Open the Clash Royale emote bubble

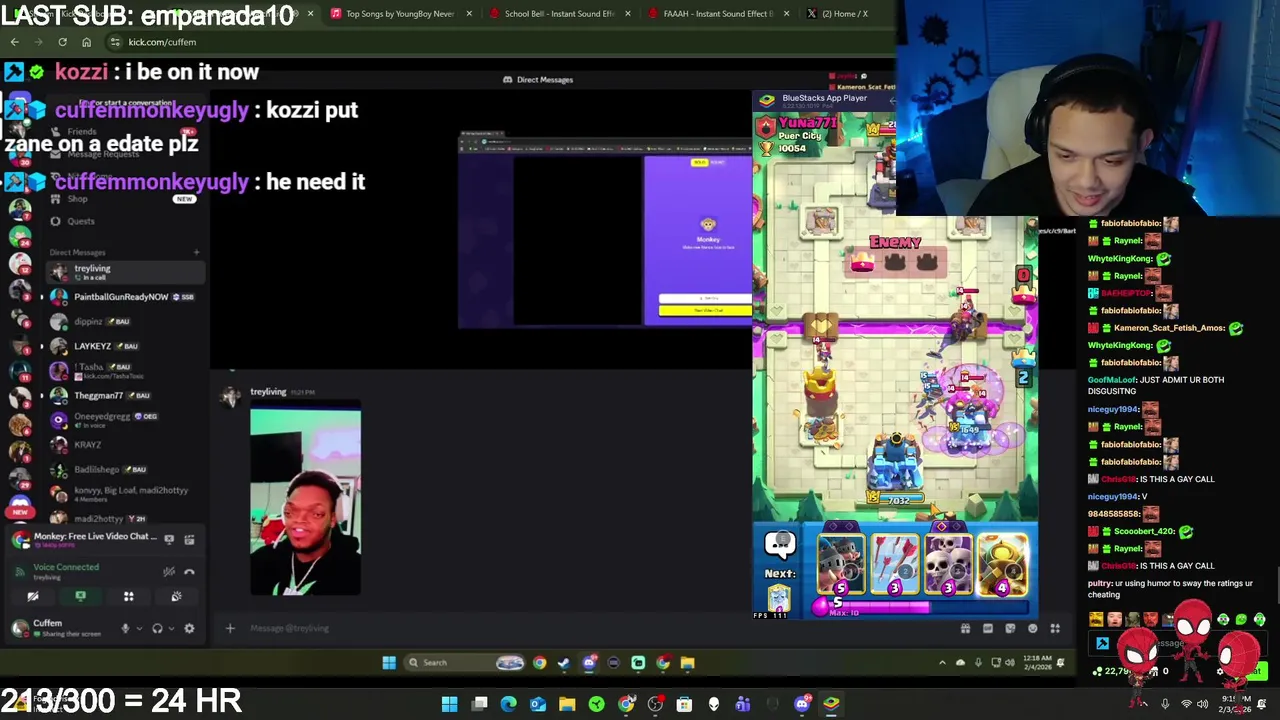point(780,545)
